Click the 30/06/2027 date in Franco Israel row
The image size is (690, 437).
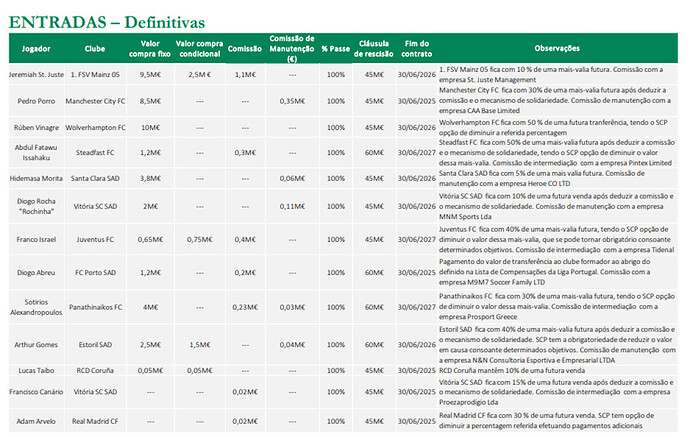(x=417, y=239)
